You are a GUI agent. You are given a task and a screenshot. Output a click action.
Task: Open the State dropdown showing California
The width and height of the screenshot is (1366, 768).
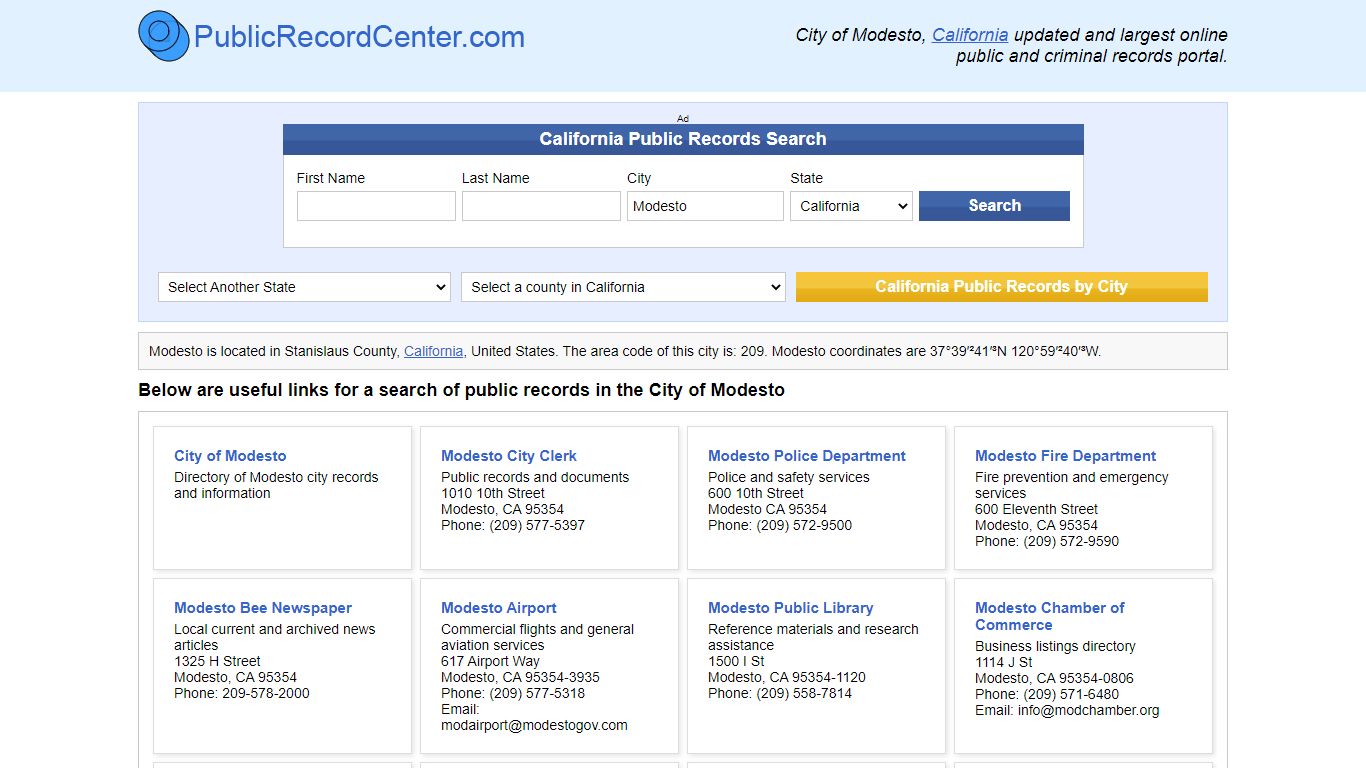(x=851, y=206)
